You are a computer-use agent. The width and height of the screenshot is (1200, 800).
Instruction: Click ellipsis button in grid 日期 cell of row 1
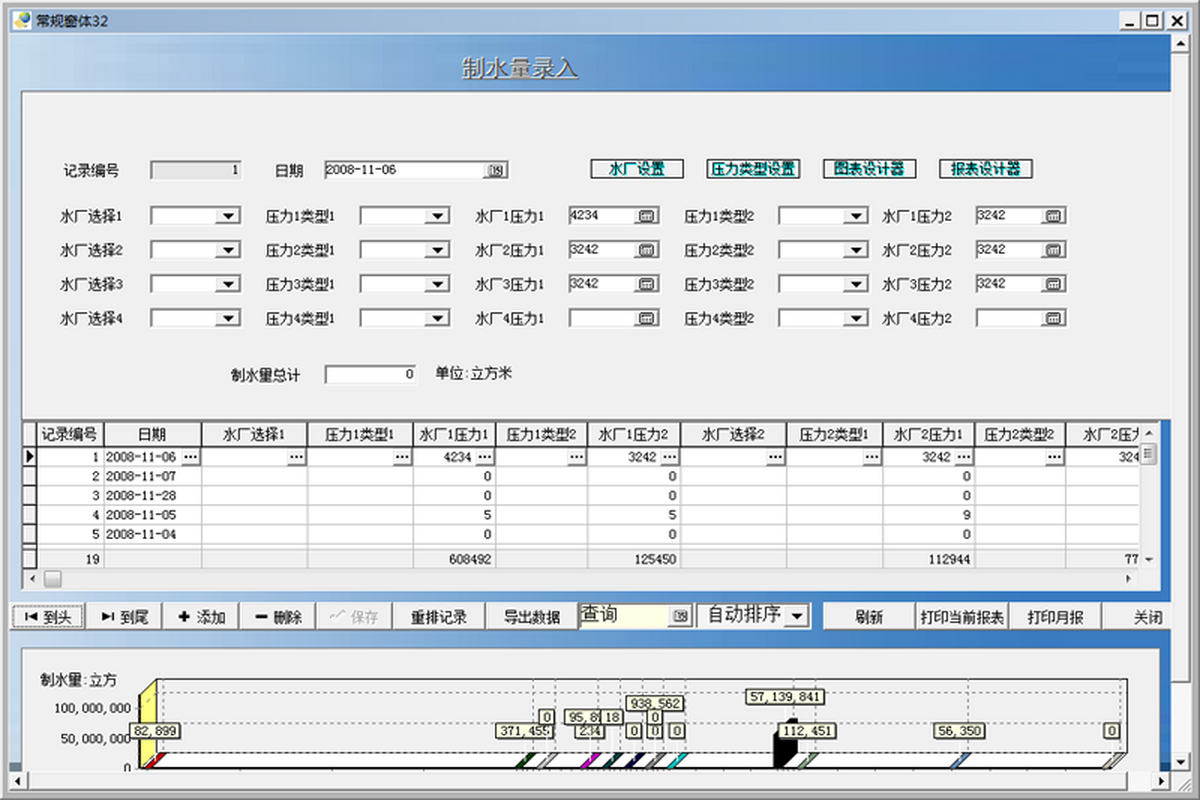[191, 456]
